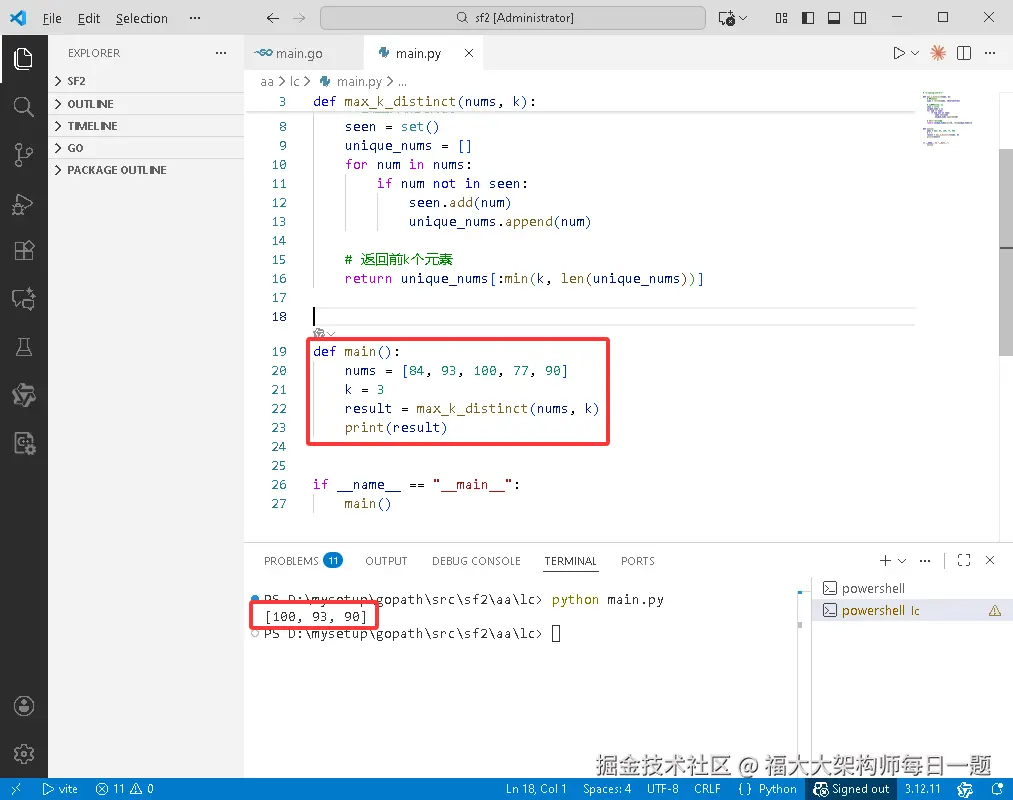Open the chat dropdown in title bar
Image resolution: width=1013 pixels, height=800 pixels.
(x=743, y=18)
